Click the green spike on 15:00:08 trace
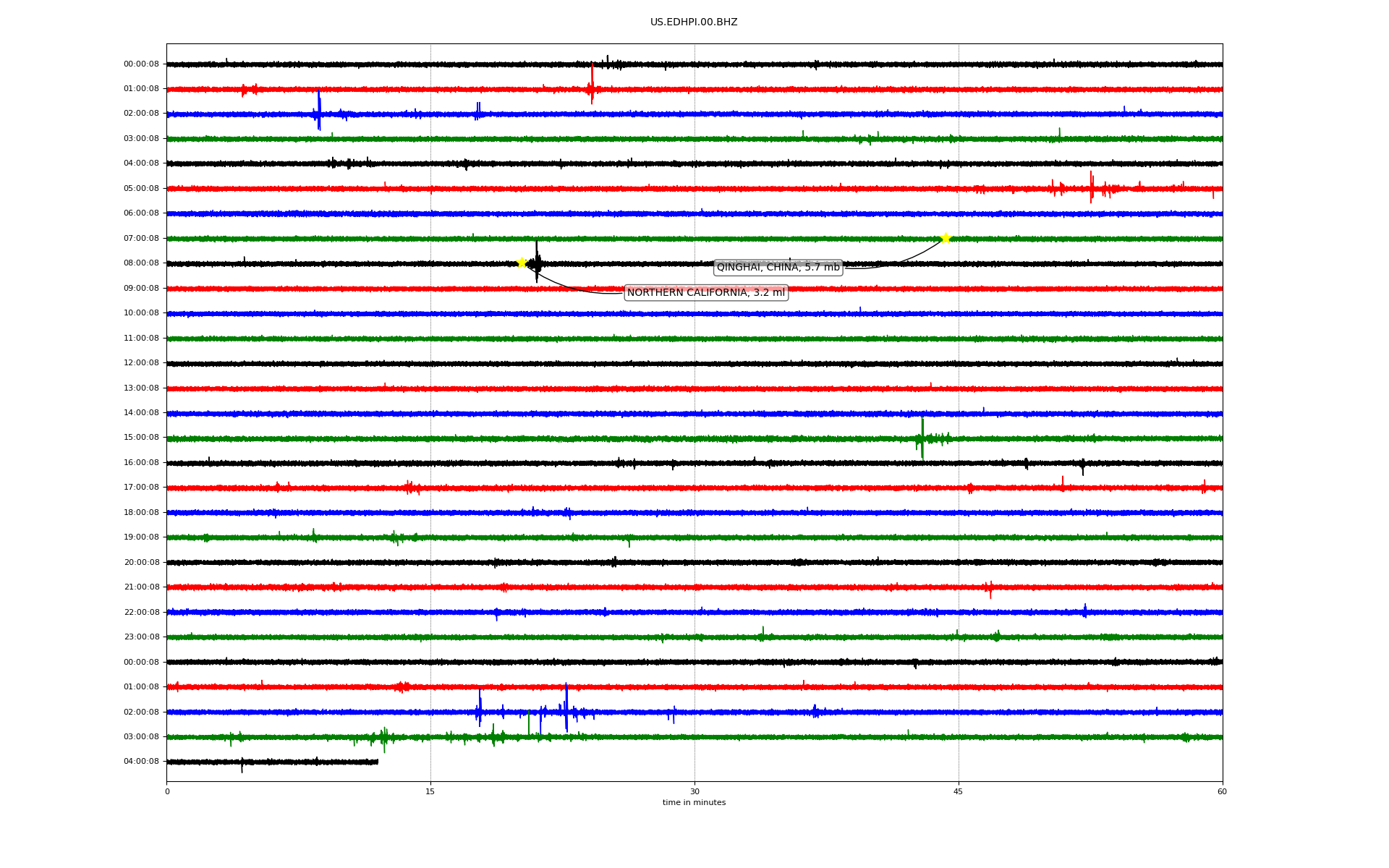The height and width of the screenshot is (868, 1389). pyautogui.click(x=922, y=437)
